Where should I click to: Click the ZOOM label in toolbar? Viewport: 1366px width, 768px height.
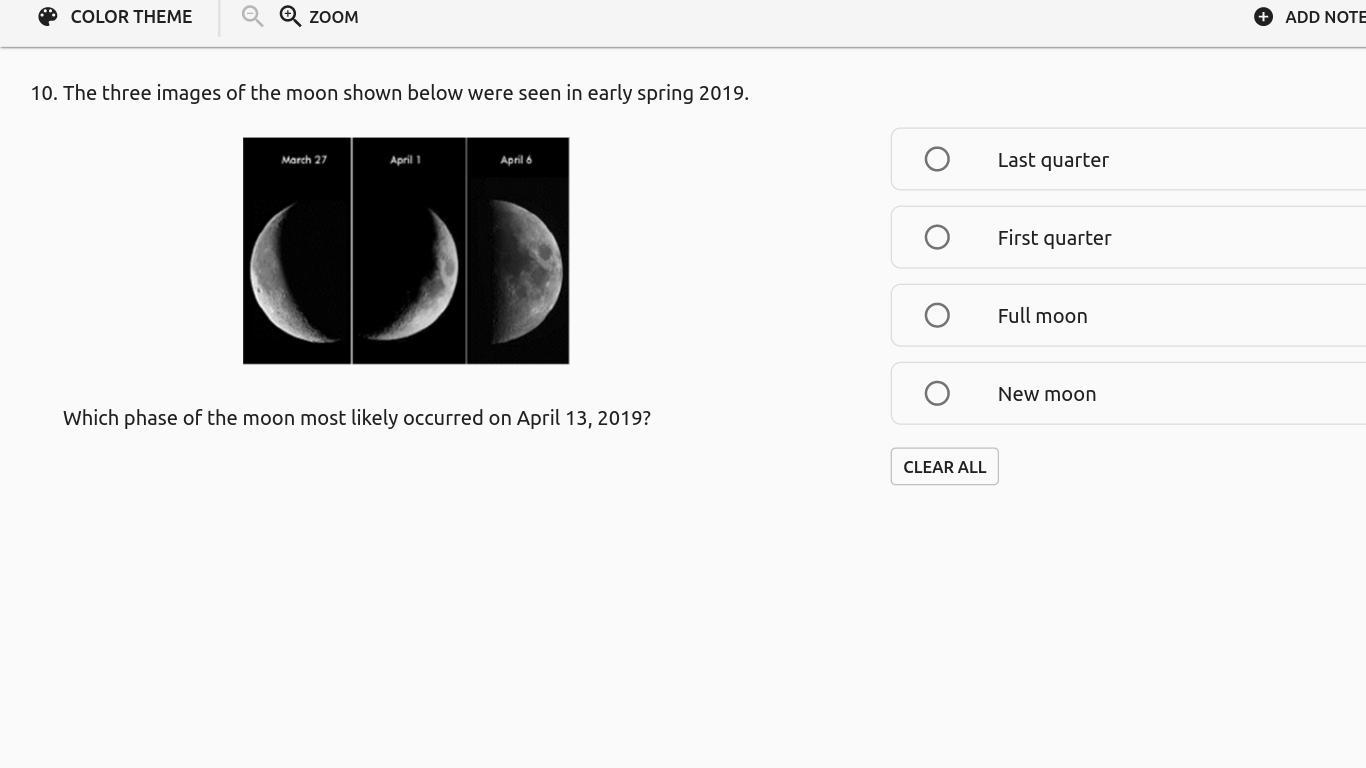point(334,17)
